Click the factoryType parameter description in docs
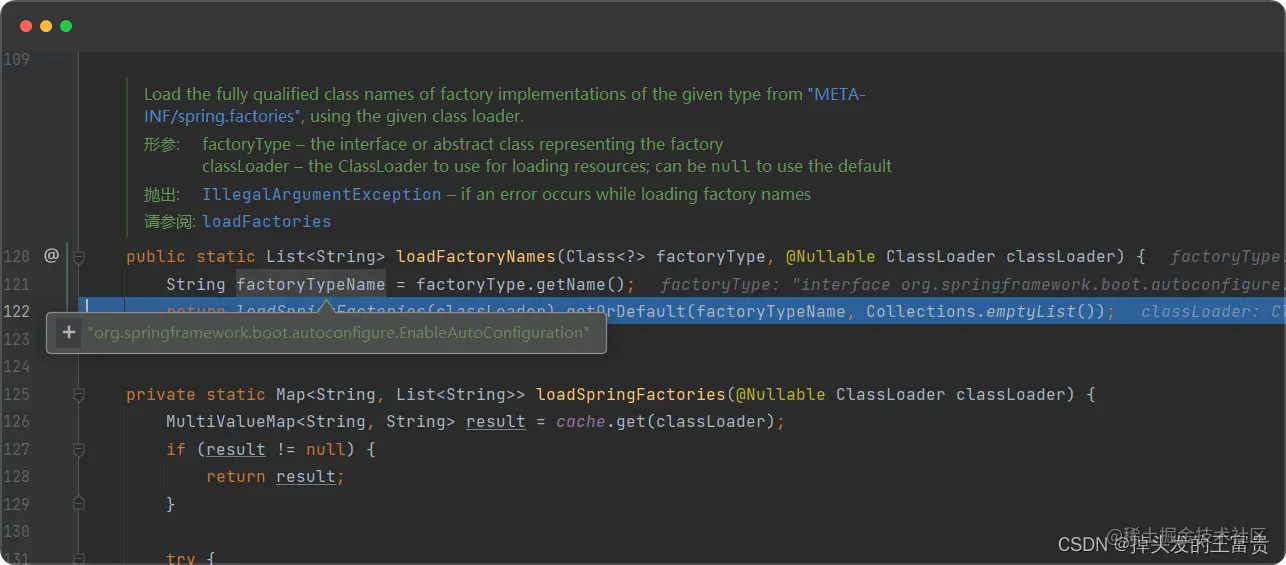This screenshot has width=1286, height=565. point(462,144)
